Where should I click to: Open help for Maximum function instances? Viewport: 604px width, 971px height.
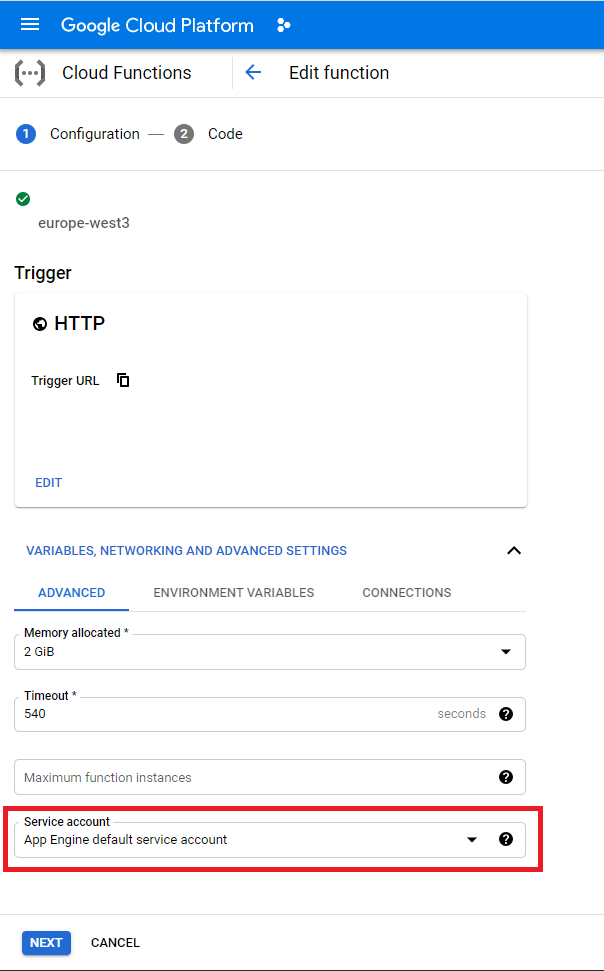coord(506,777)
